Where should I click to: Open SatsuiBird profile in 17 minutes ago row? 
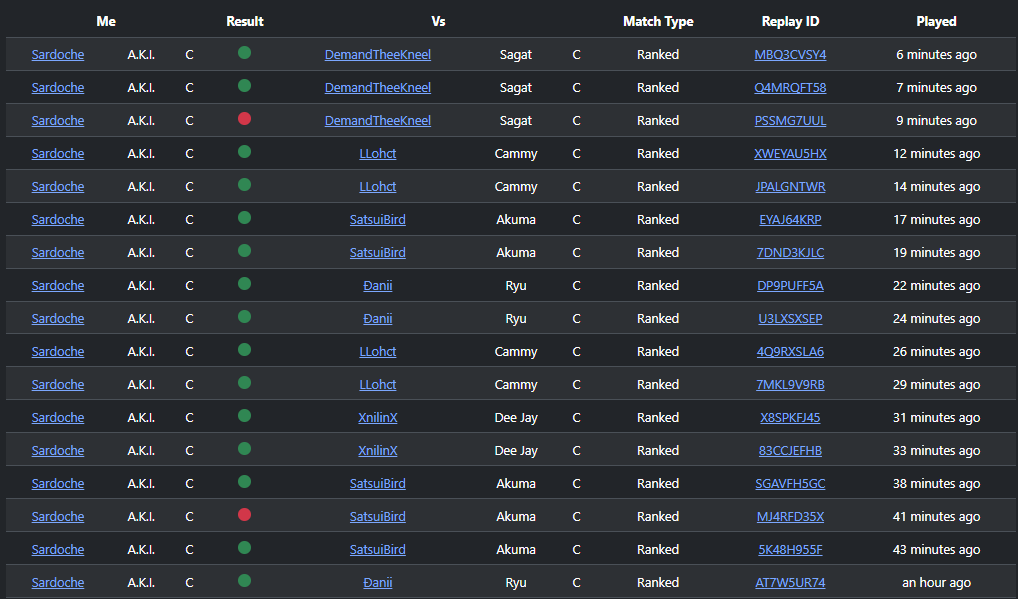[x=378, y=219]
